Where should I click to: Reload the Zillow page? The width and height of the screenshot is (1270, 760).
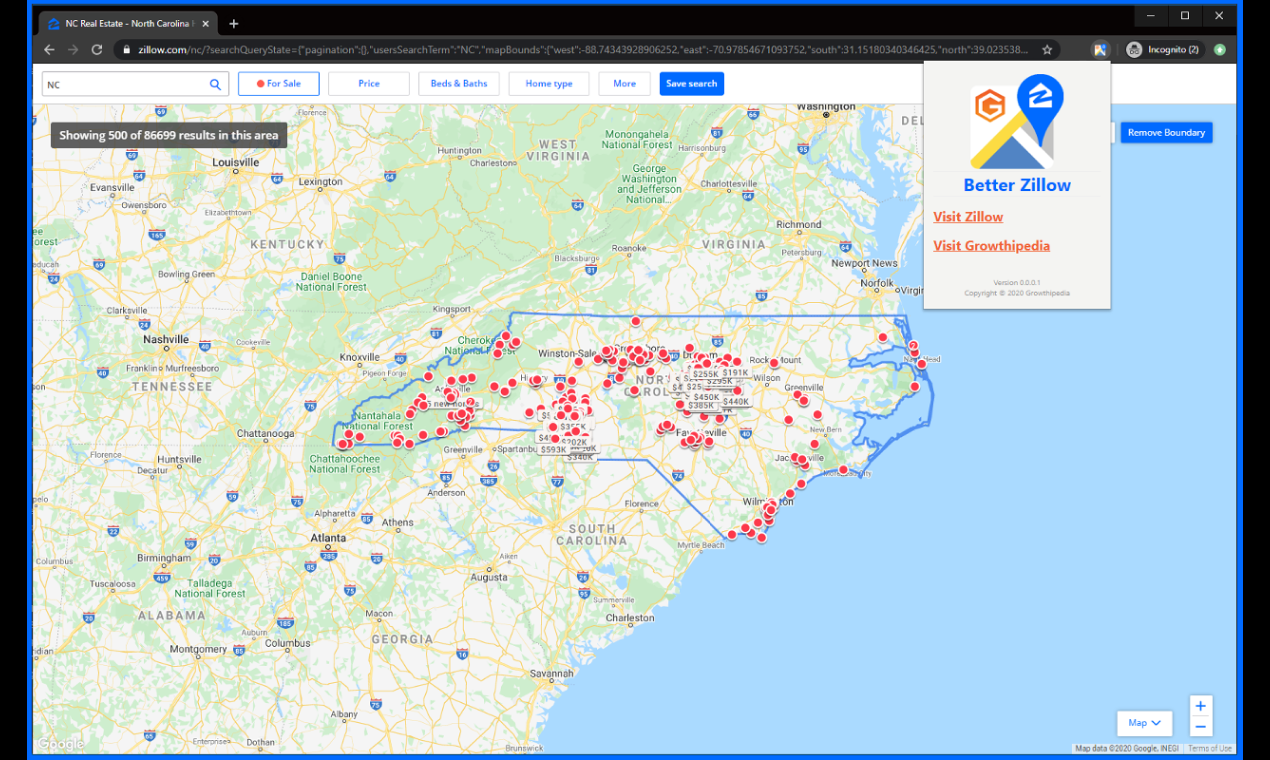click(97, 49)
